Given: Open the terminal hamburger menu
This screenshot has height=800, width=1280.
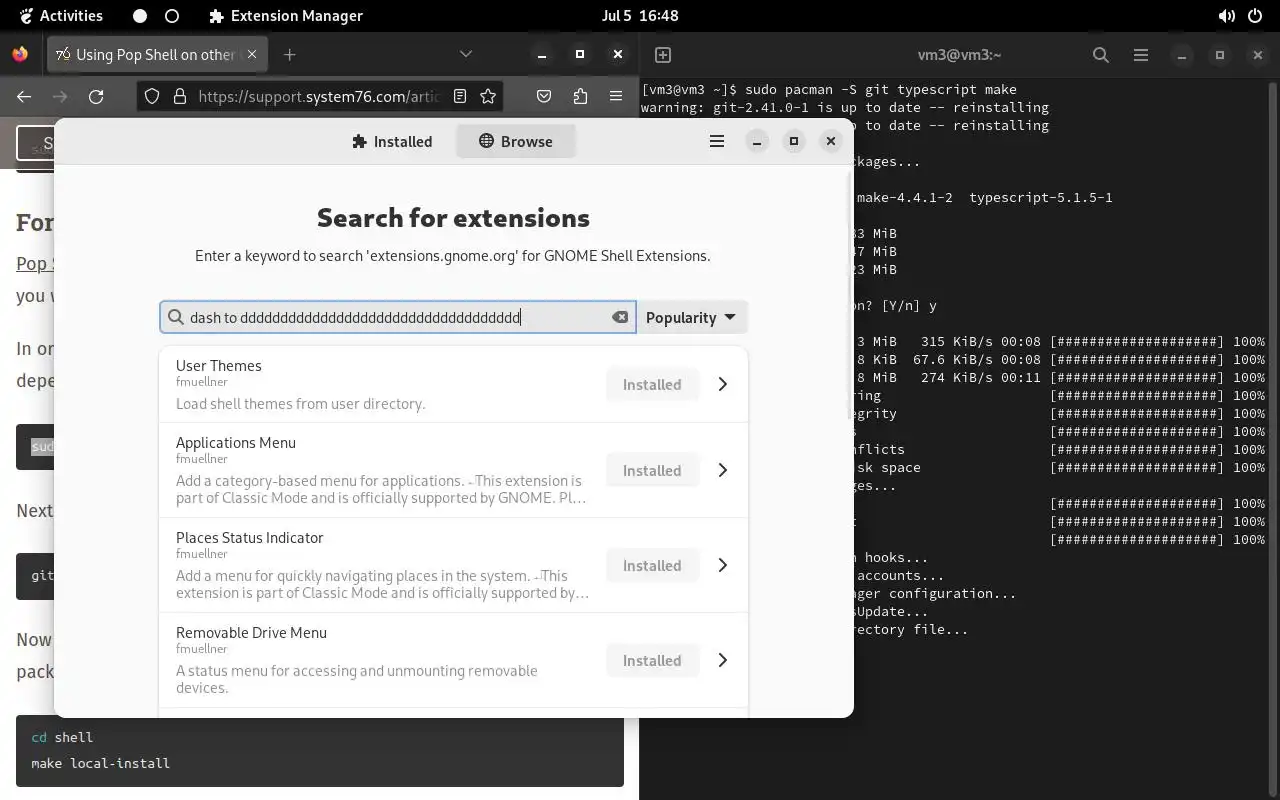Looking at the screenshot, I should (1140, 55).
